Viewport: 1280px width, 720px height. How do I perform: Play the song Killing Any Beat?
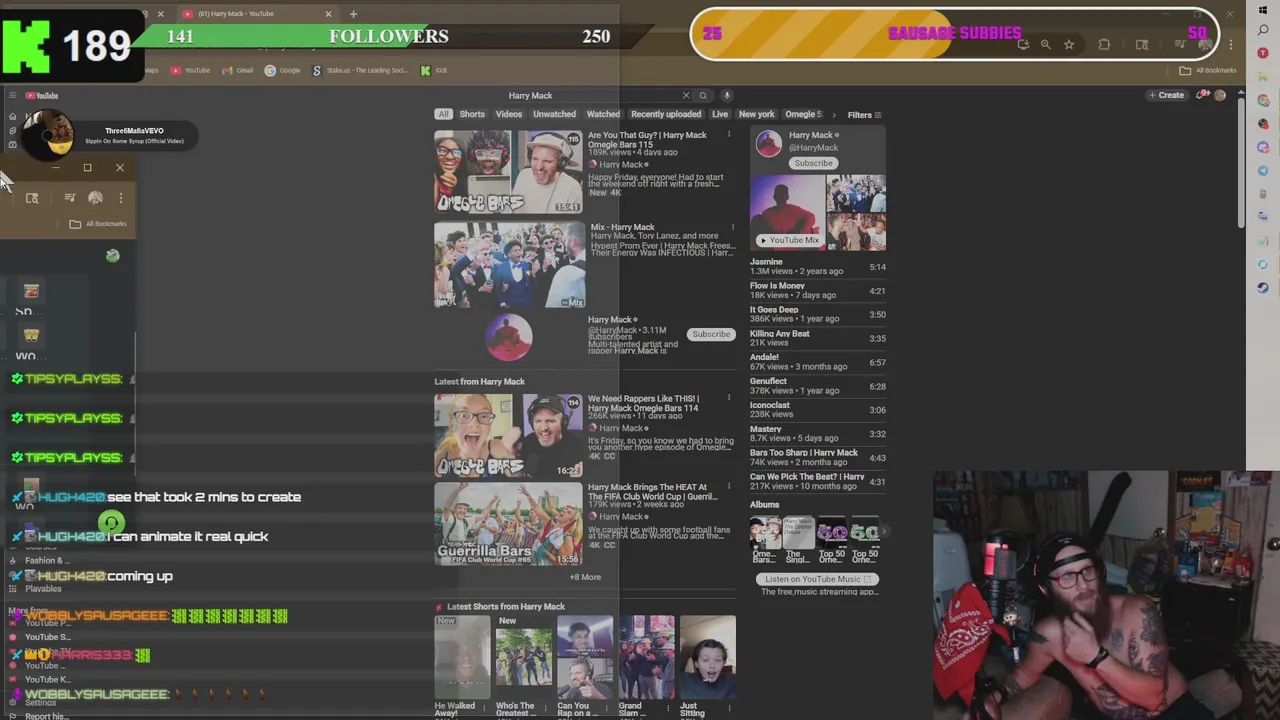pos(817,338)
